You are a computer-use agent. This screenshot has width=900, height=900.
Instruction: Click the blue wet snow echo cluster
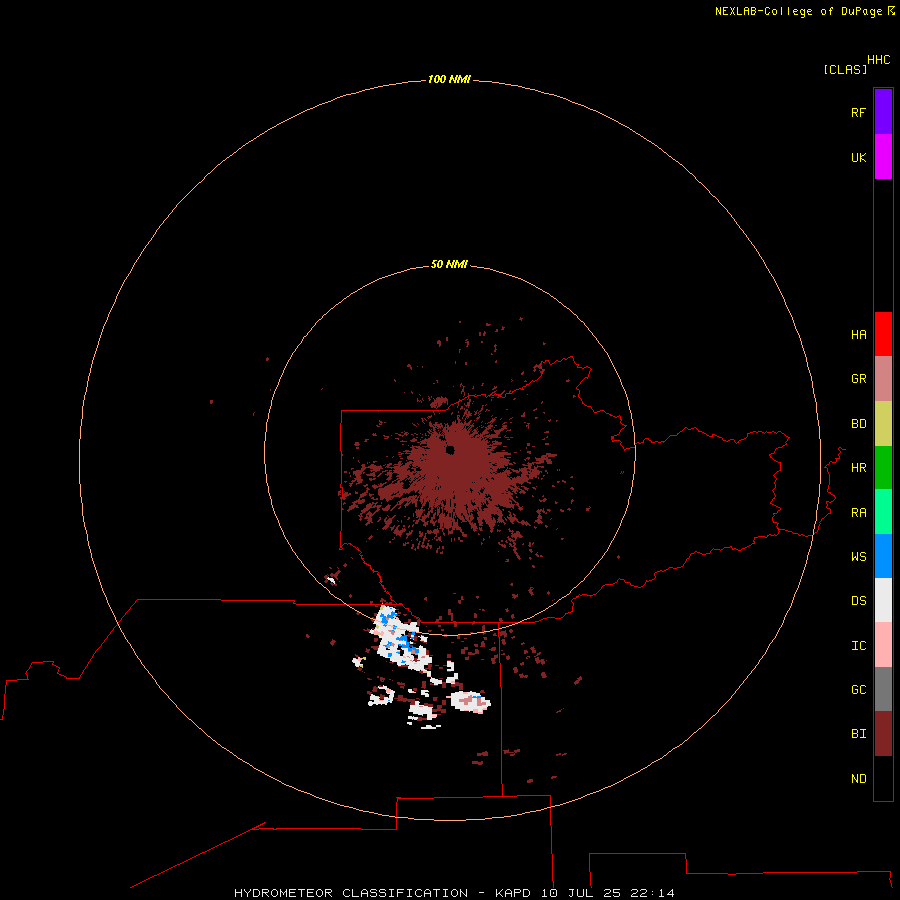point(409,640)
